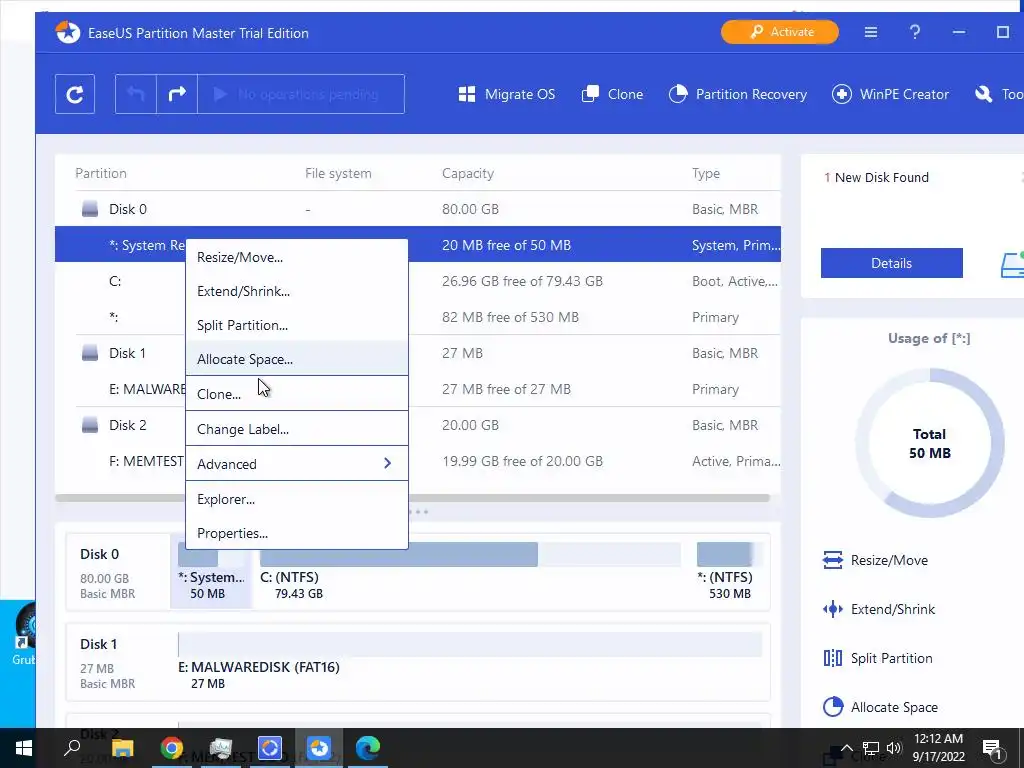Click the help question mark icon

(915, 32)
